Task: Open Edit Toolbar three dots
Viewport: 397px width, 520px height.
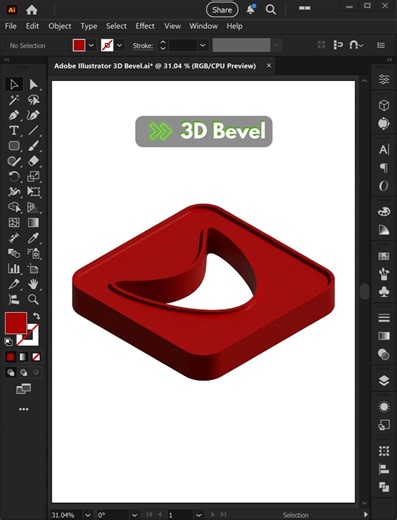Action: pos(23,409)
